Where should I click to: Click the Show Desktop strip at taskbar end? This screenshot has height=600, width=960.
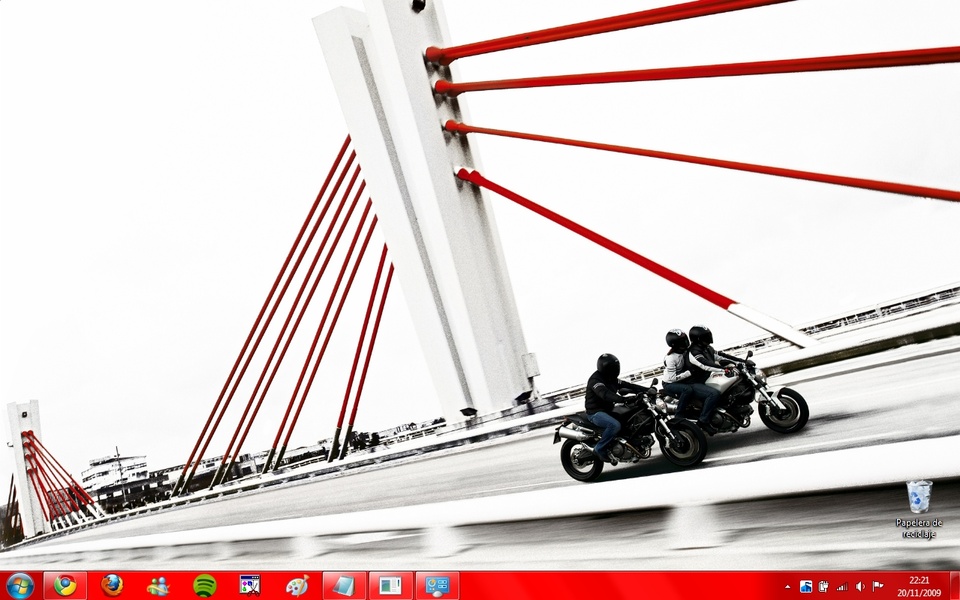(954, 585)
